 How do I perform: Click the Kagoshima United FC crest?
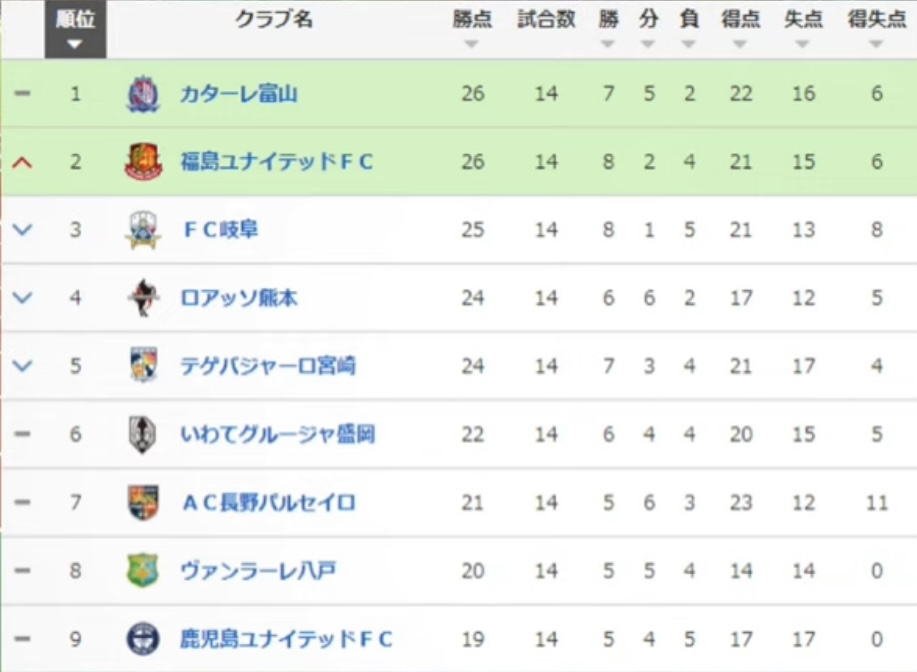click(143, 639)
